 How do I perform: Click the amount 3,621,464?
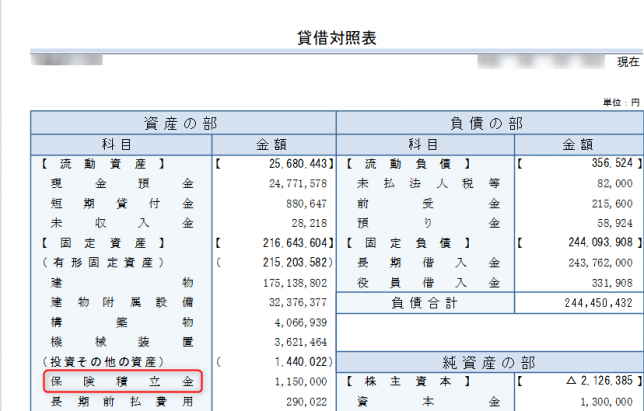coord(301,342)
